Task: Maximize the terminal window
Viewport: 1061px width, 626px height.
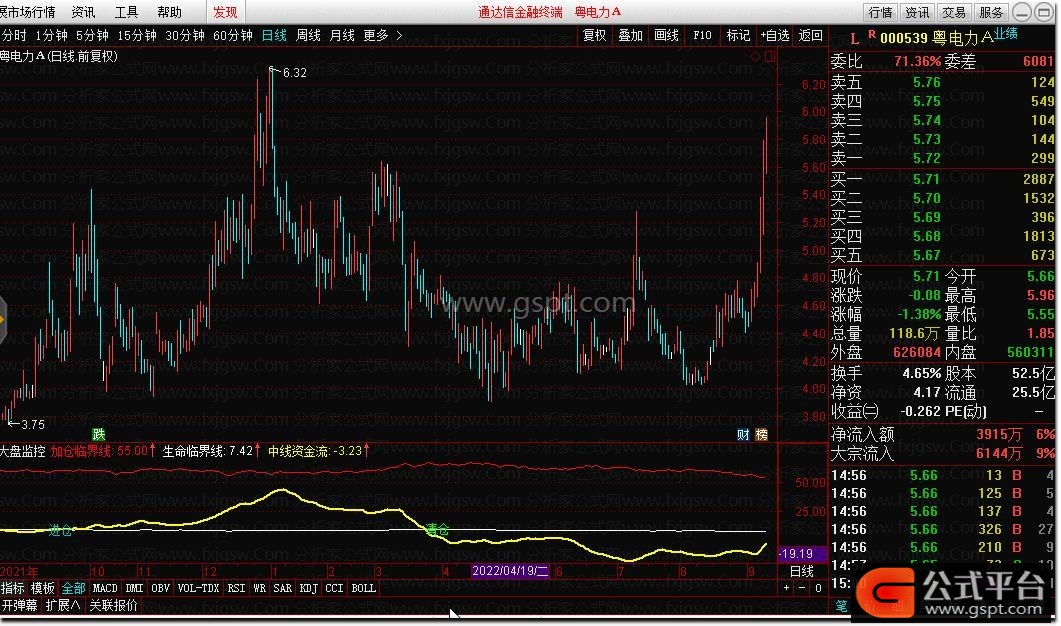Action: pos(1044,12)
